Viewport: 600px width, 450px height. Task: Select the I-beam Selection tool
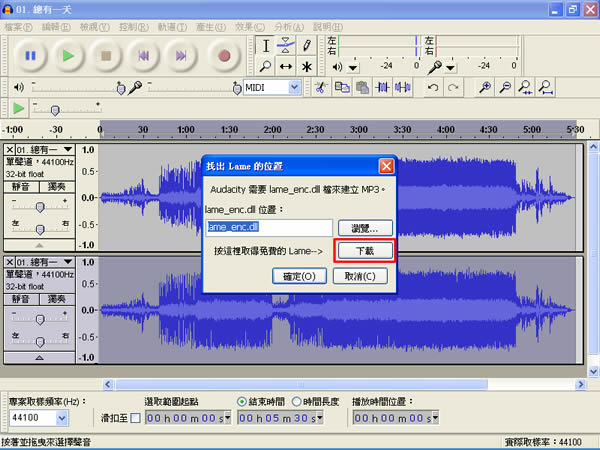[266, 46]
